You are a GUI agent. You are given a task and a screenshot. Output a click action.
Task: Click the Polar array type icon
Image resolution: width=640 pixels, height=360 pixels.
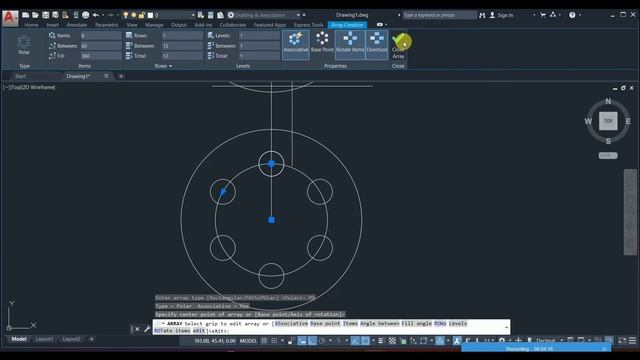[x=24, y=45]
